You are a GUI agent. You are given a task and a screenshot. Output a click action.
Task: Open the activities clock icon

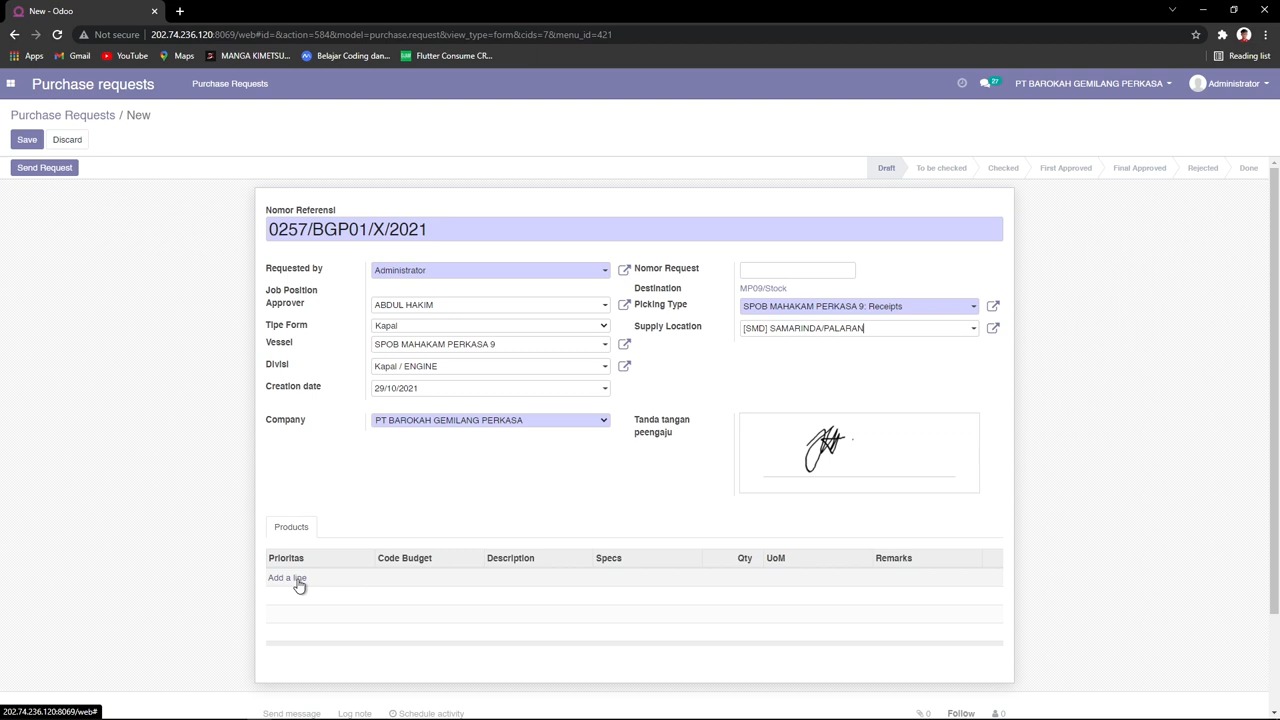(962, 84)
